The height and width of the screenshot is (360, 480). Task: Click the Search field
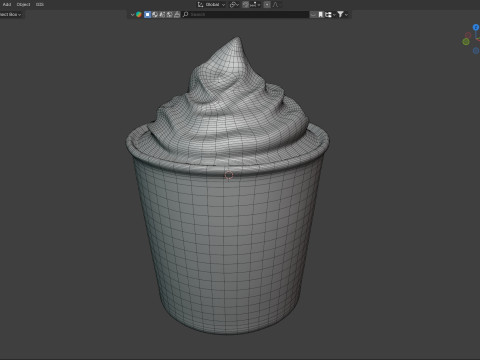tap(245, 14)
